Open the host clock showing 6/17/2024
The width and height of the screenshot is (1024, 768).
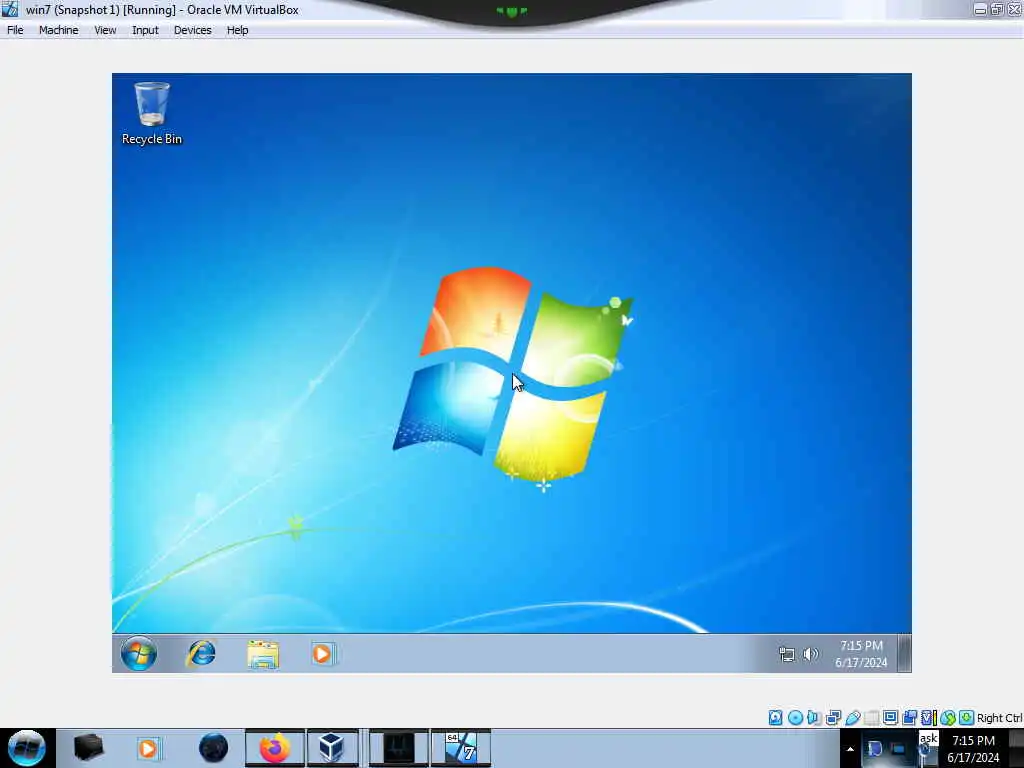(x=973, y=748)
